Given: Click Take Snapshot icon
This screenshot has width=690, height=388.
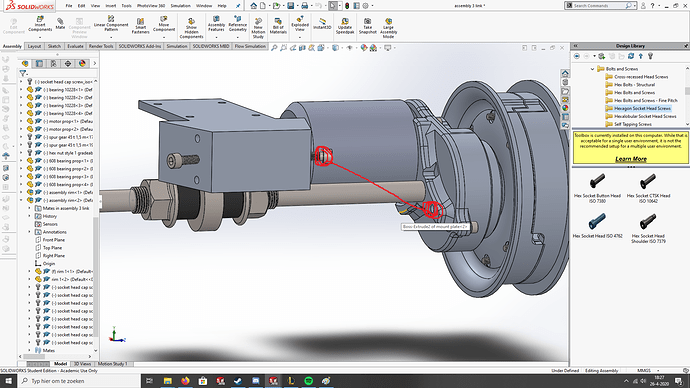Looking at the screenshot, I should [x=367, y=26].
